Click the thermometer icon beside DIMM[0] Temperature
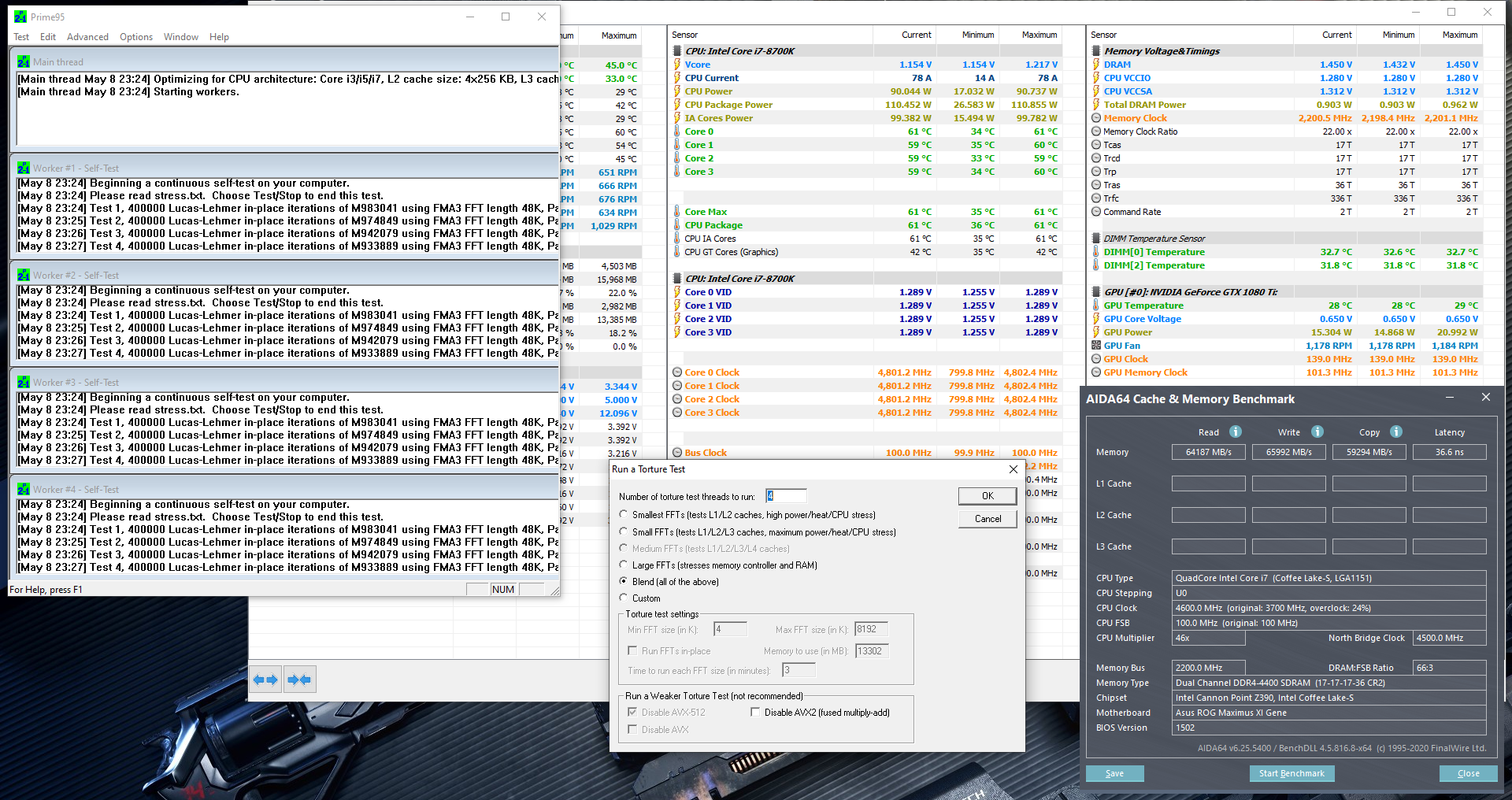The image size is (1512, 800). 1096,252
